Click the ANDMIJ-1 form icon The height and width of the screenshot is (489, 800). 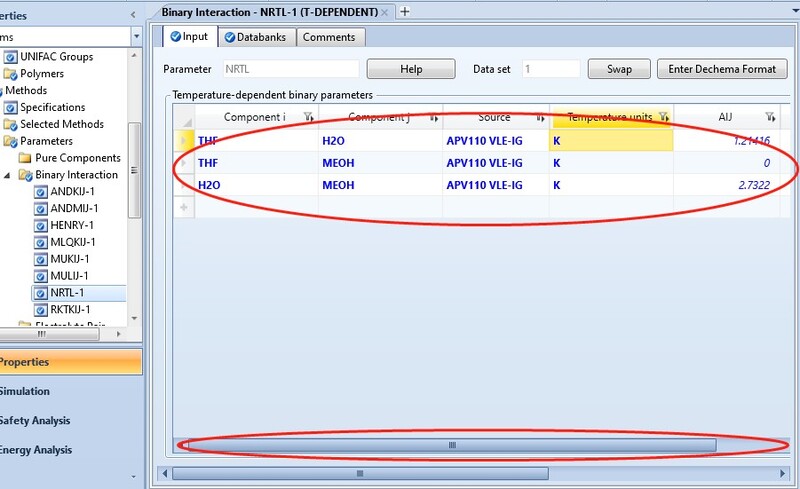point(41,209)
